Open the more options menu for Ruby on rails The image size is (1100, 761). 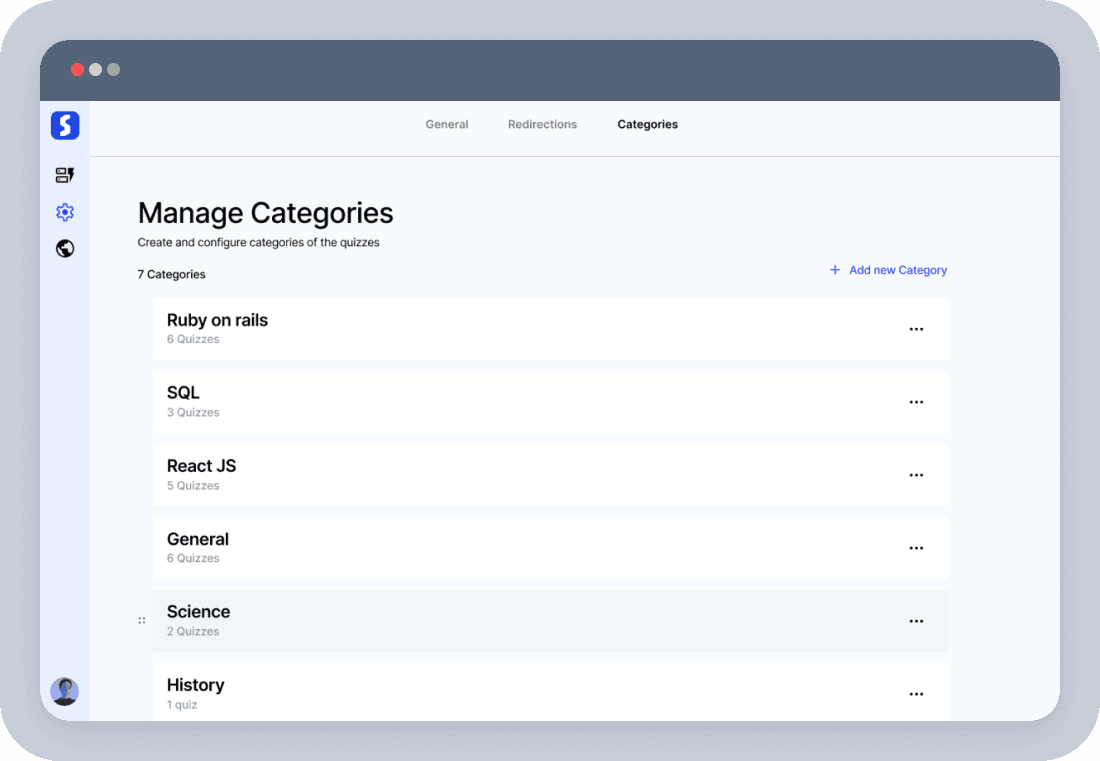[916, 329]
